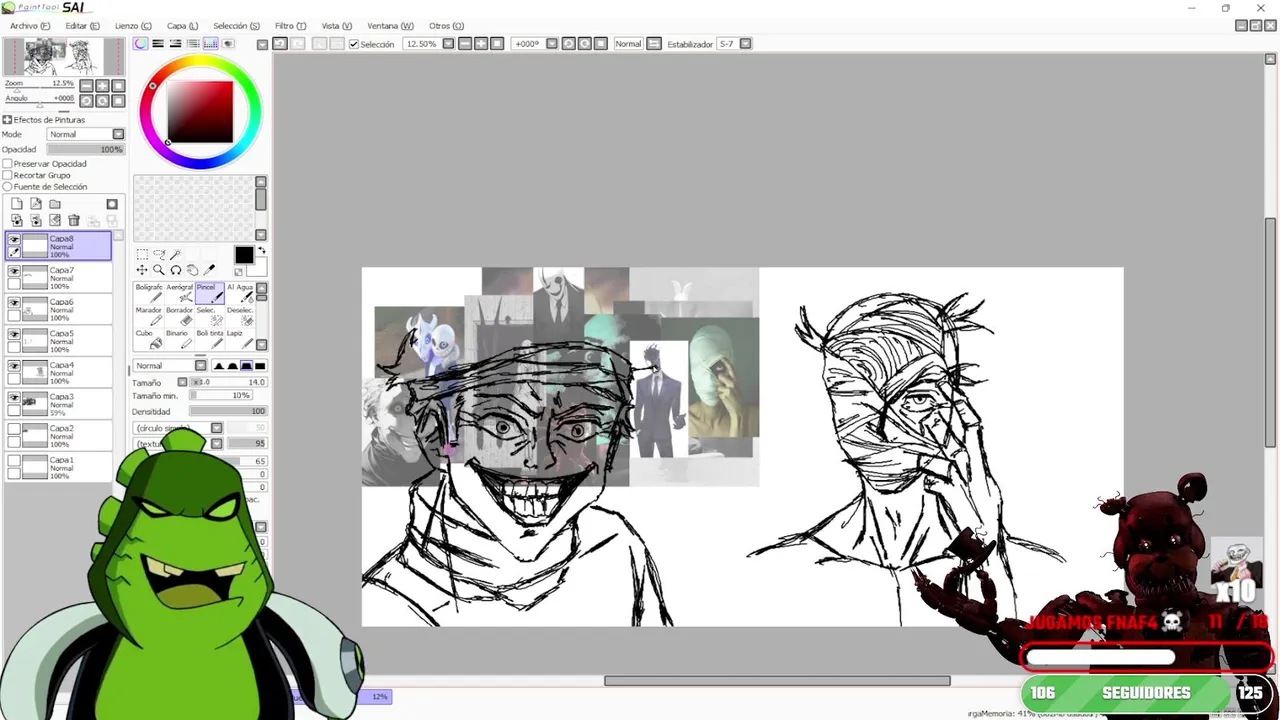The height and width of the screenshot is (720, 1280).
Task: Click the undo arrow in toolbar
Action: [x=280, y=44]
